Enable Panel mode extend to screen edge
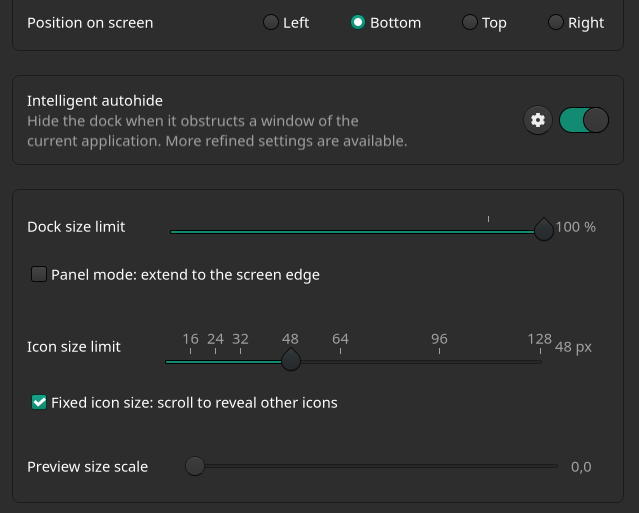This screenshot has height=513, width=639. [39, 274]
